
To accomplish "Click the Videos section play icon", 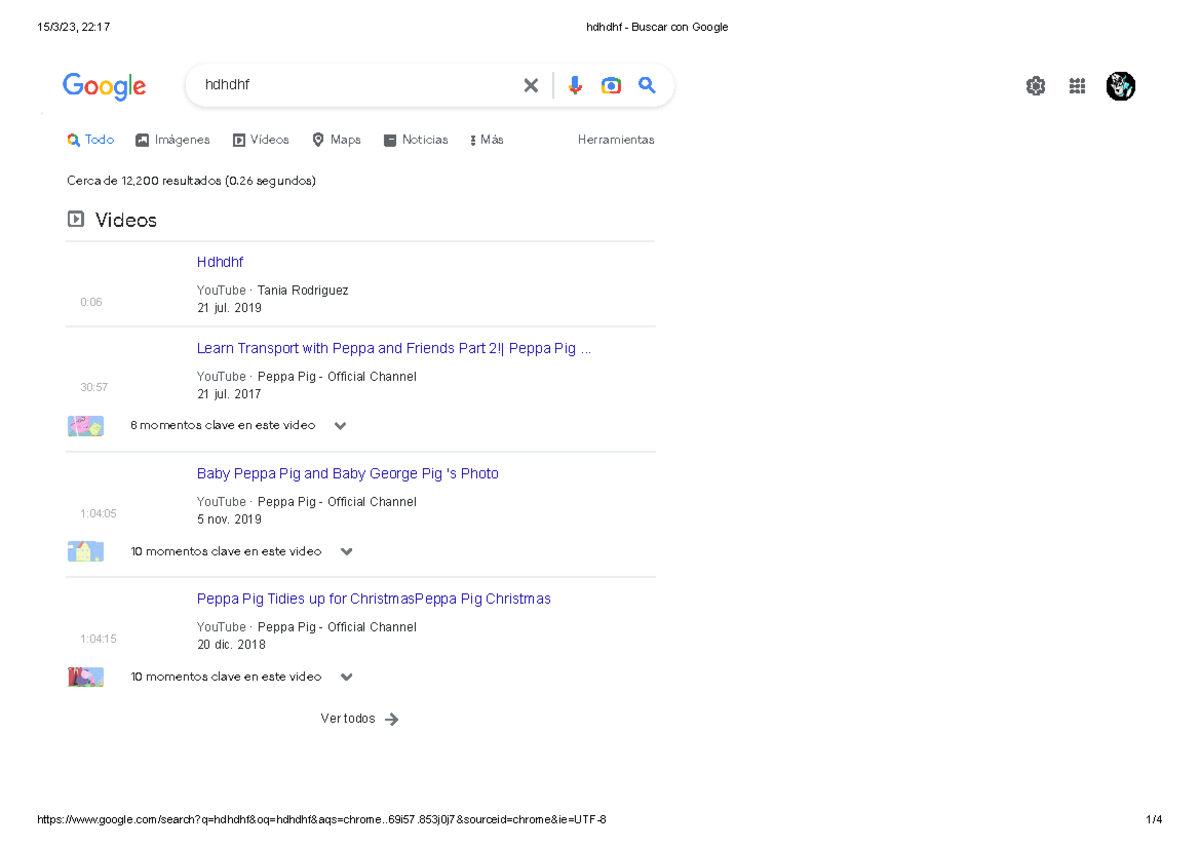I will (x=75, y=218).
